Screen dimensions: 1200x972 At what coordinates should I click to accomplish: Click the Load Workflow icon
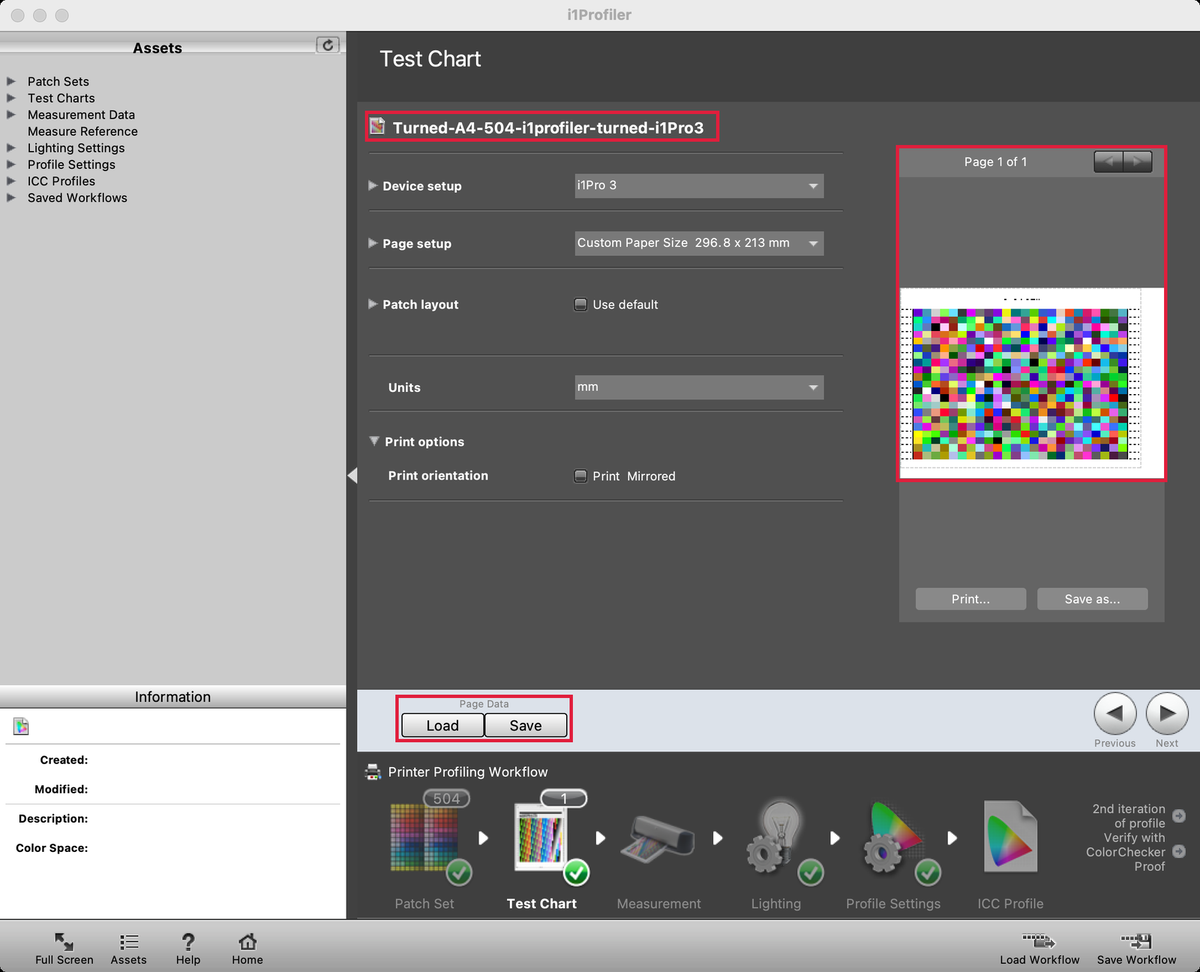click(1039, 942)
